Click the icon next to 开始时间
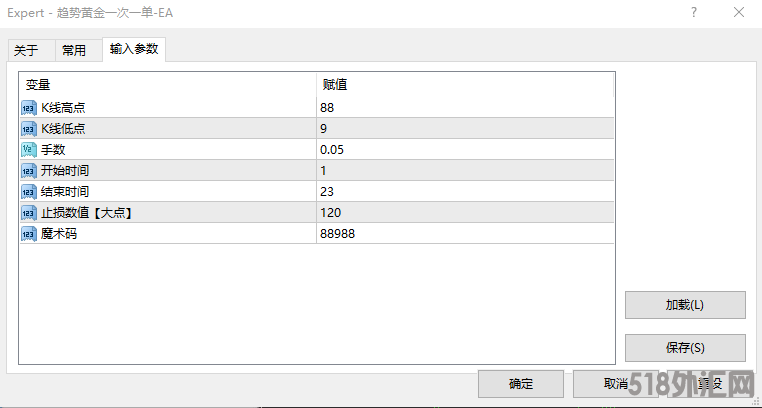This screenshot has height=408, width=762. point(29,170)
